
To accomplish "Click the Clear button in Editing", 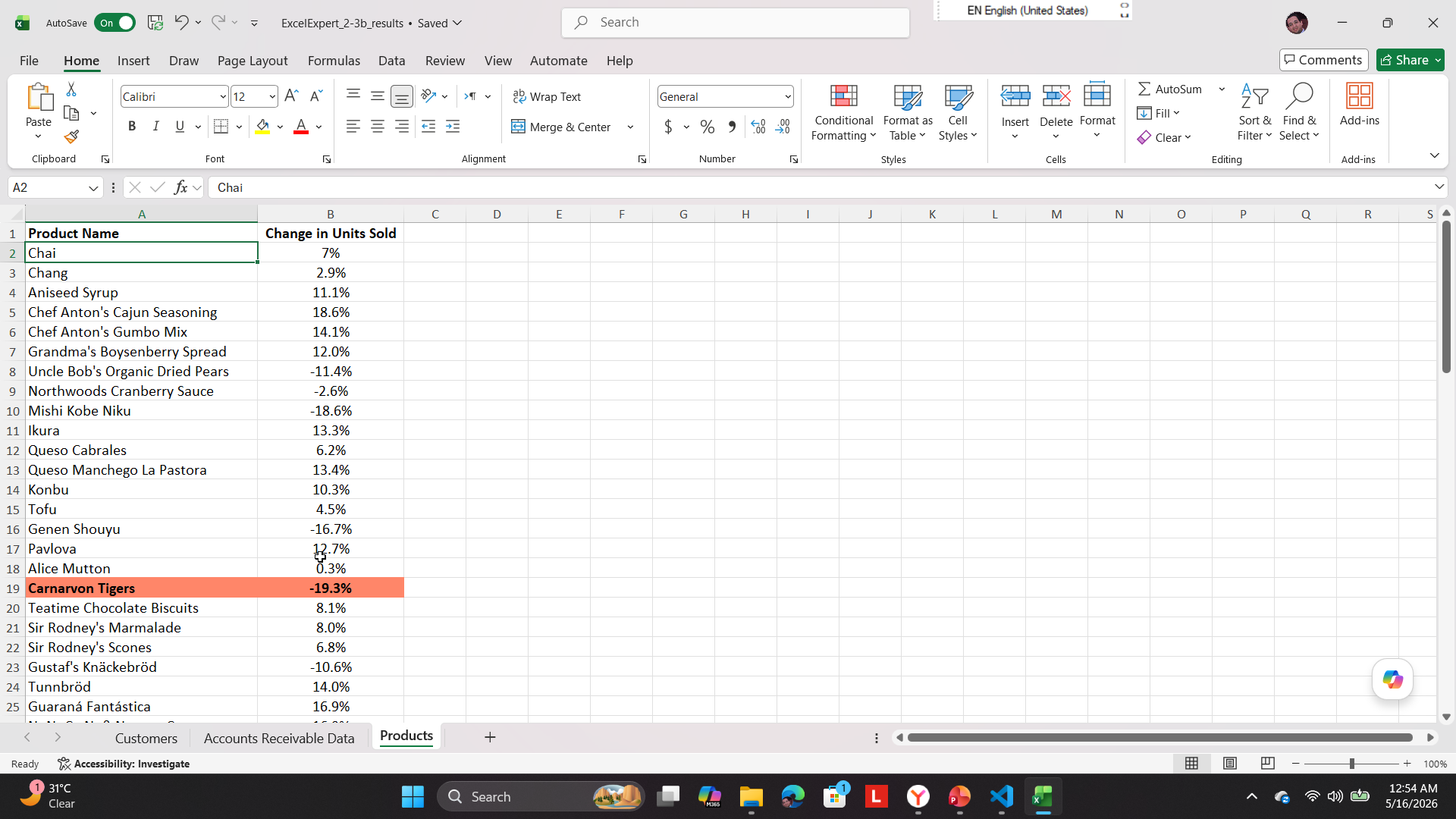I will point(1165,137).
